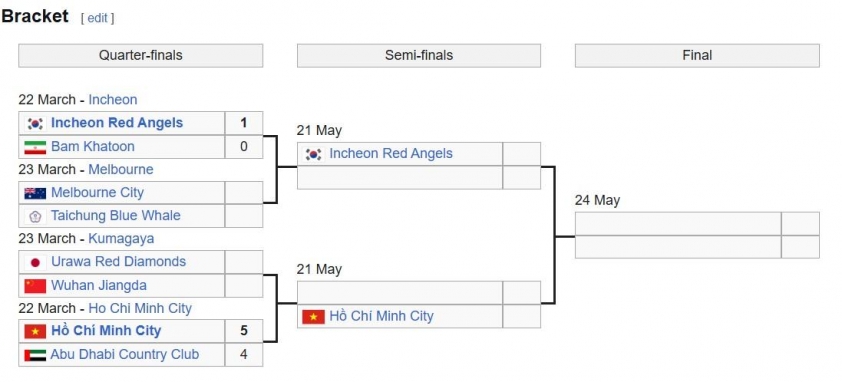Click the Australia flag next to Melbourne City
Image resolution: width=842 pixels, height=382 pixels.
pyautogui.click(x=35, y=193)
